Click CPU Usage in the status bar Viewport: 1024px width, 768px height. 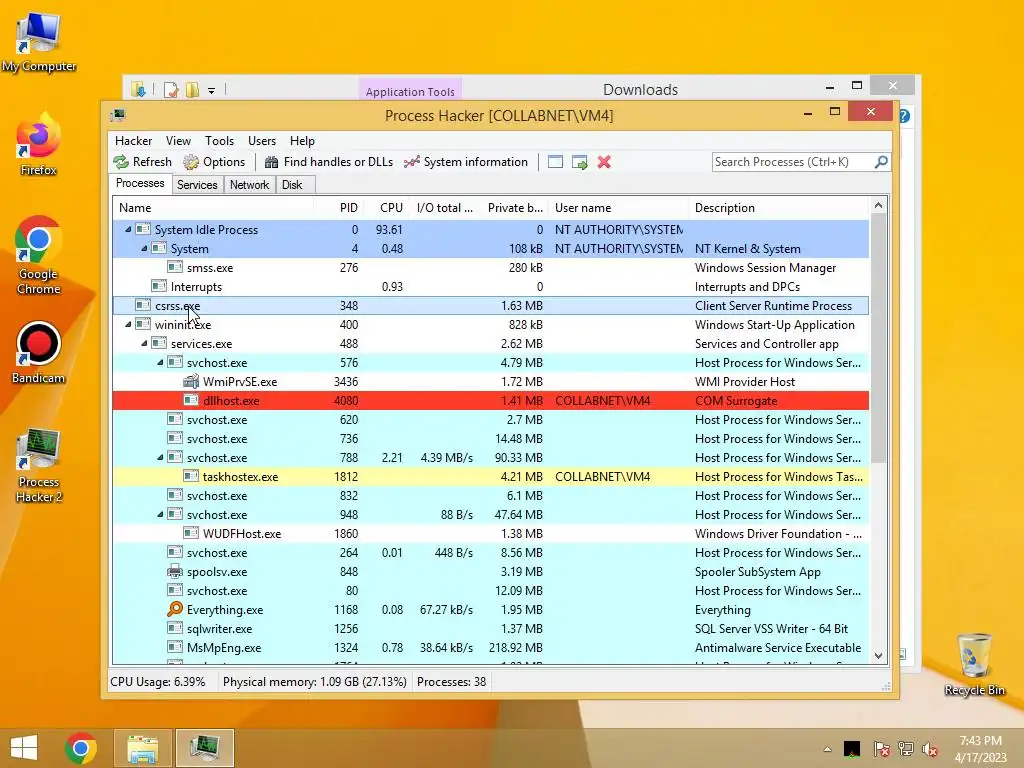(x=157, y=682)
